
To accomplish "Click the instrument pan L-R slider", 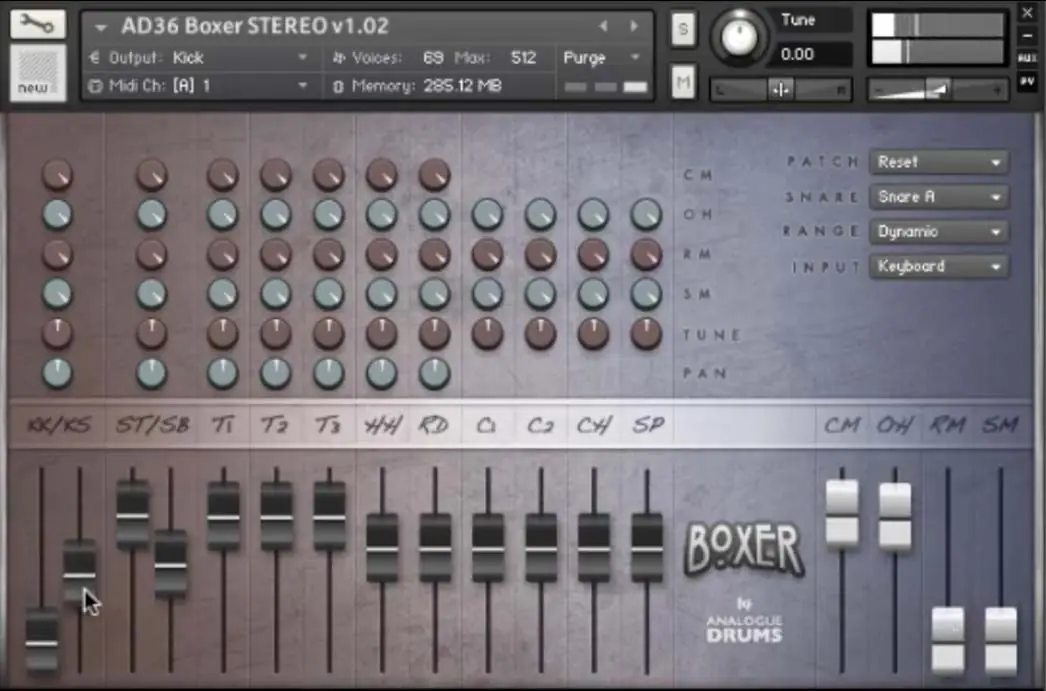I will [780, 89].
